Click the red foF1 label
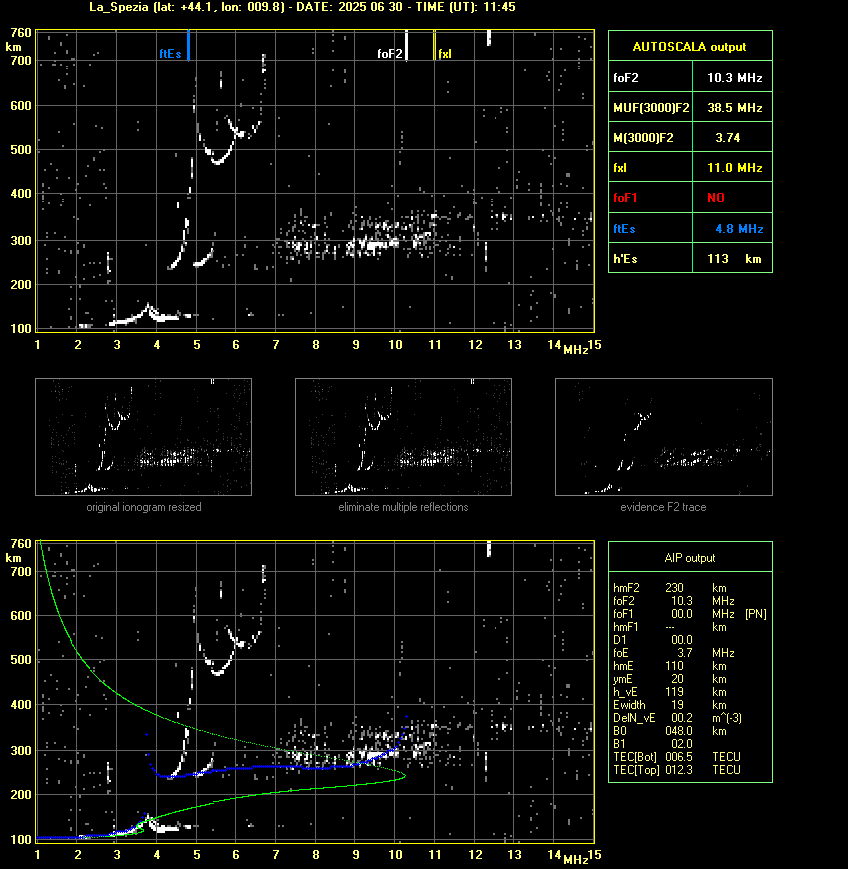Screen dimensions: 848x869 (x=625, y=198)
